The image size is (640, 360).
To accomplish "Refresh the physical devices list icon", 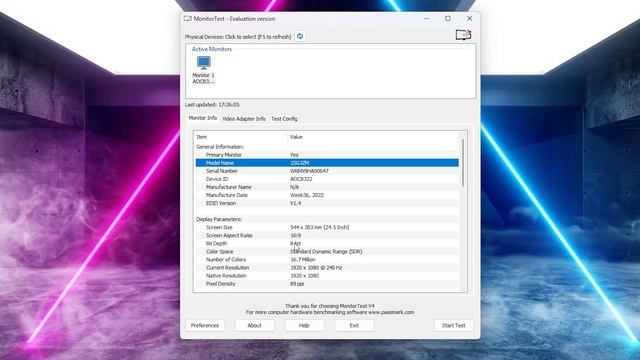I will 300,36.
